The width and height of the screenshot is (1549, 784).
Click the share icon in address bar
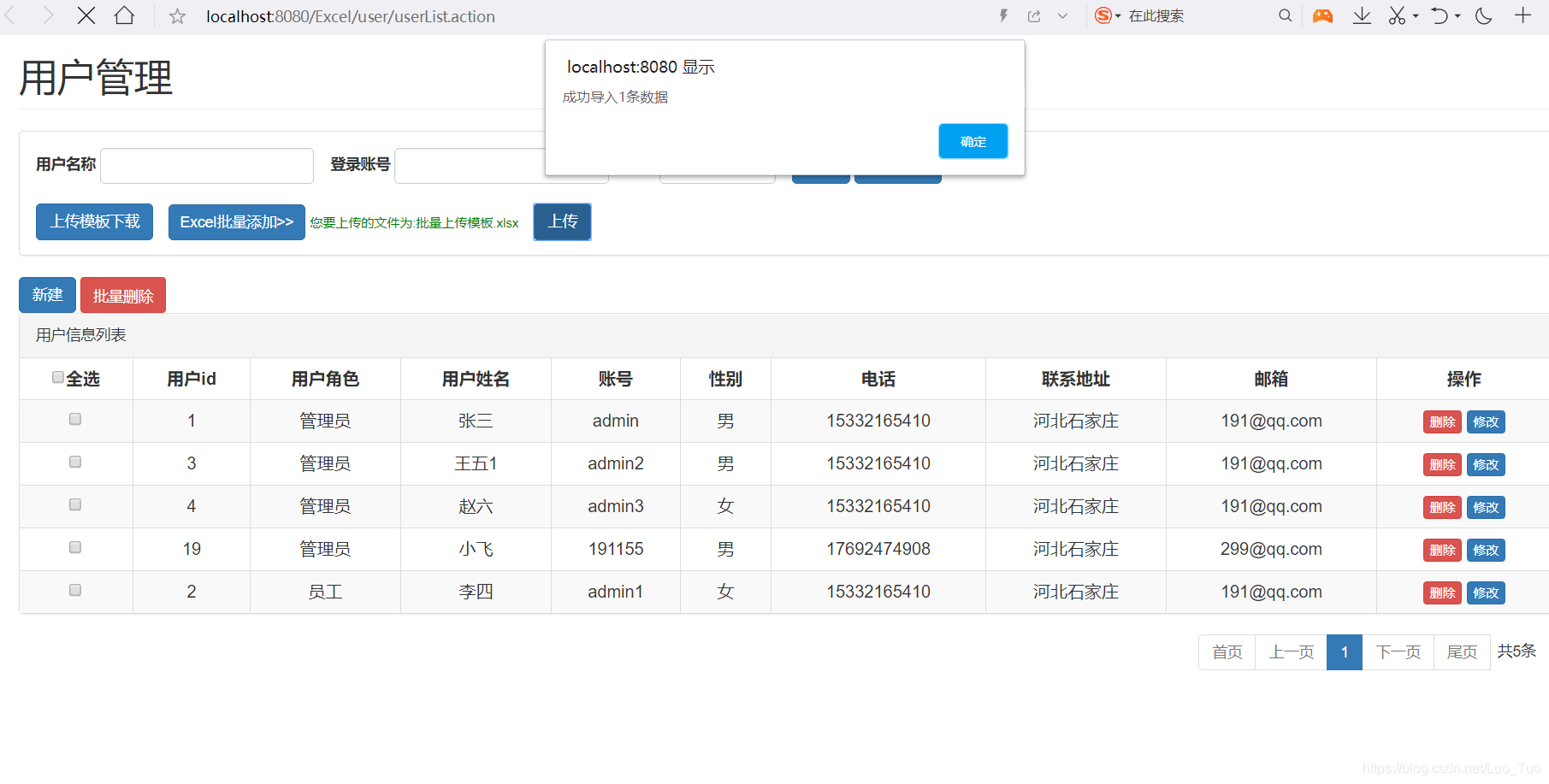[1034, 15]
